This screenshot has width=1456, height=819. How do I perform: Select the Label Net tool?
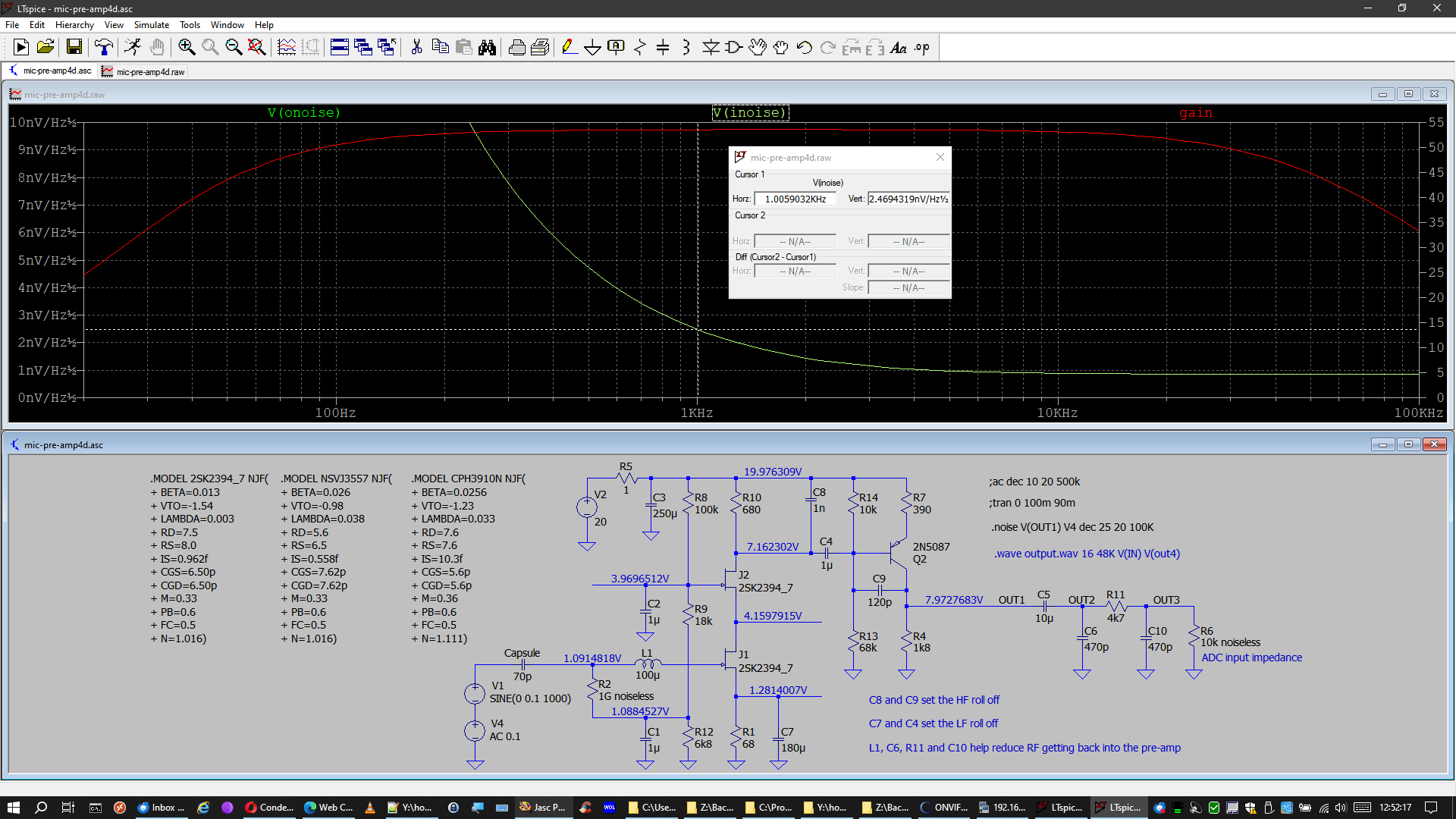point(617,48)
